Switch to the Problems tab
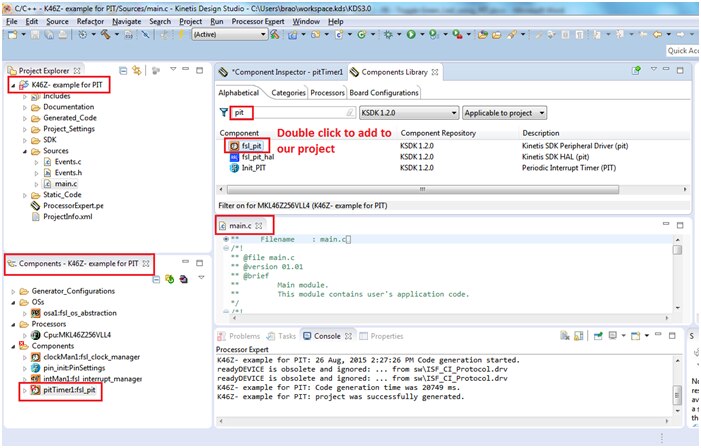The image size is (701, 448). 244,336
